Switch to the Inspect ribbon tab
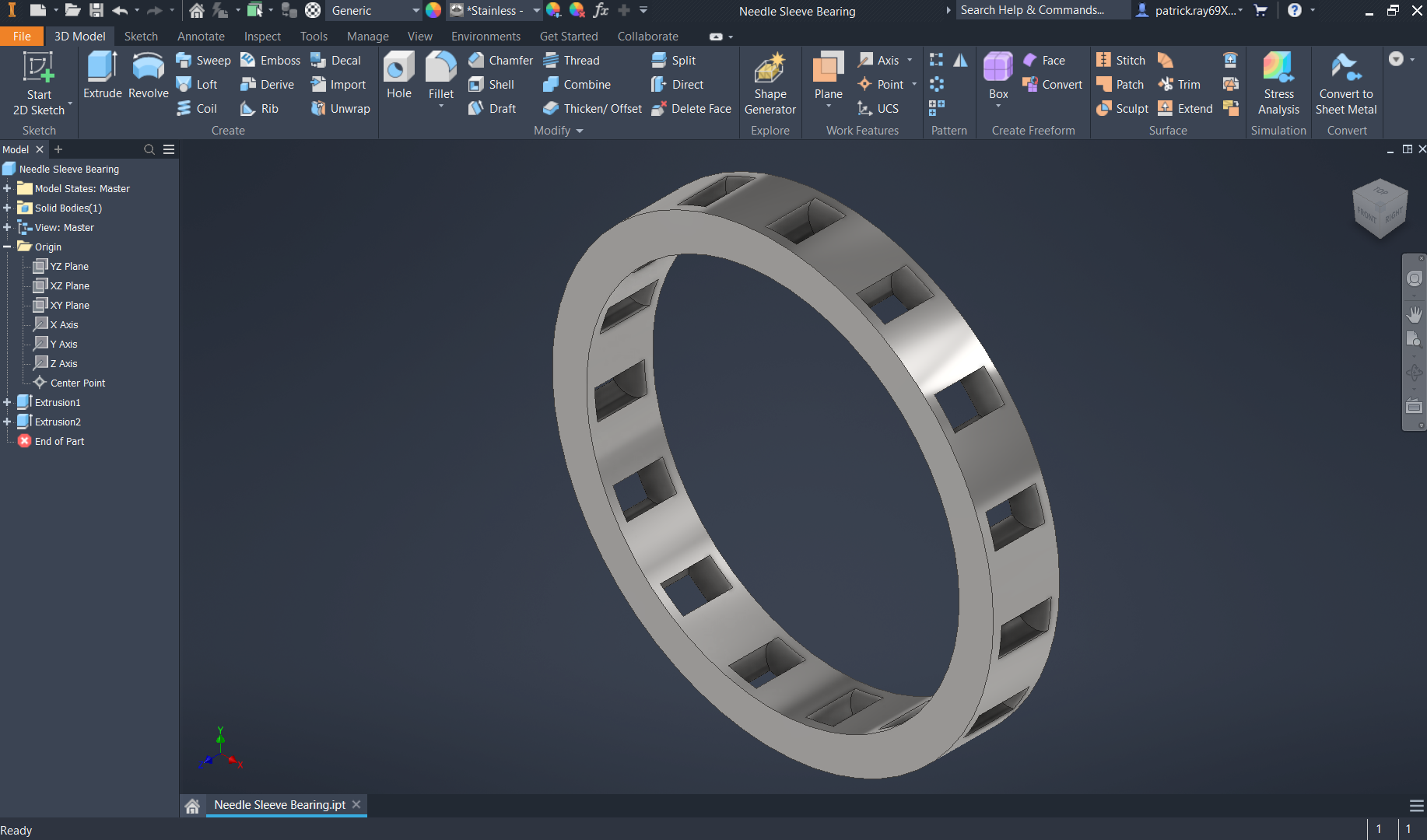 [x=261, y=37]
